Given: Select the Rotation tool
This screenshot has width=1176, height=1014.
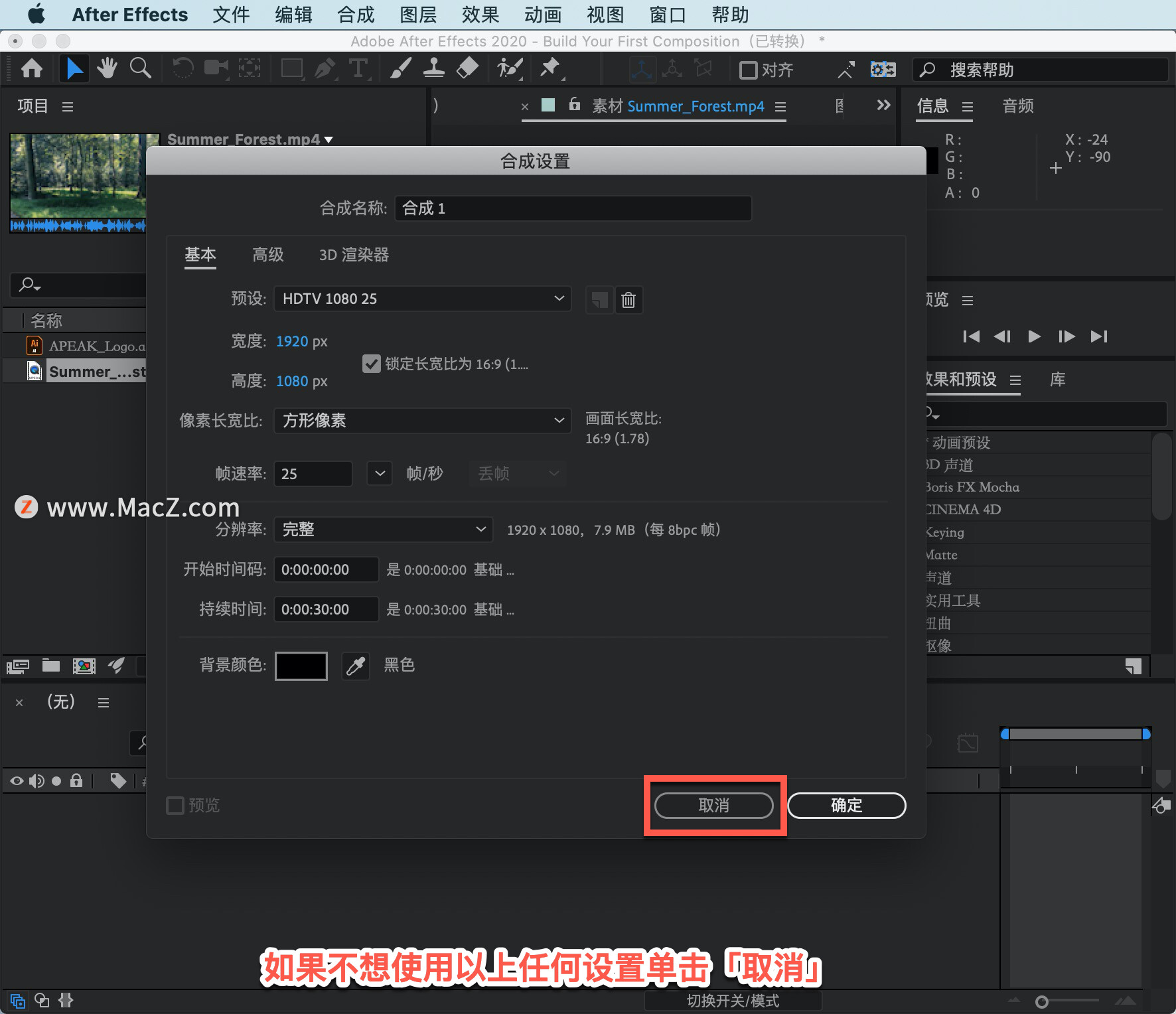Looking at the screenshot, I should click(x=183, y=68).
